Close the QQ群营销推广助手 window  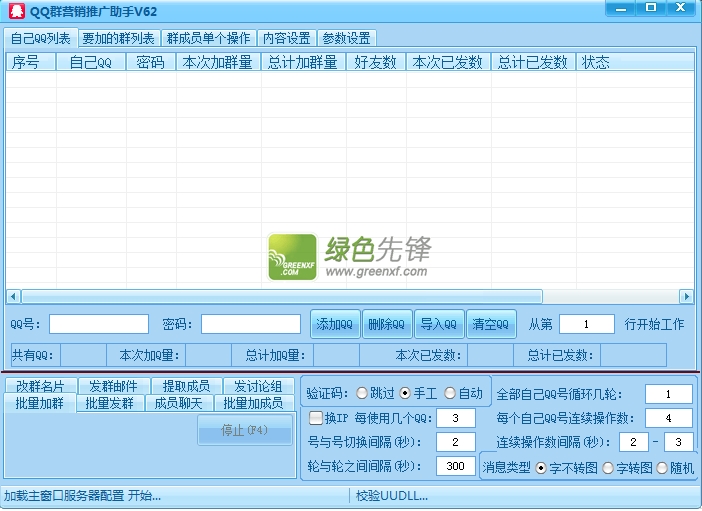681,9
